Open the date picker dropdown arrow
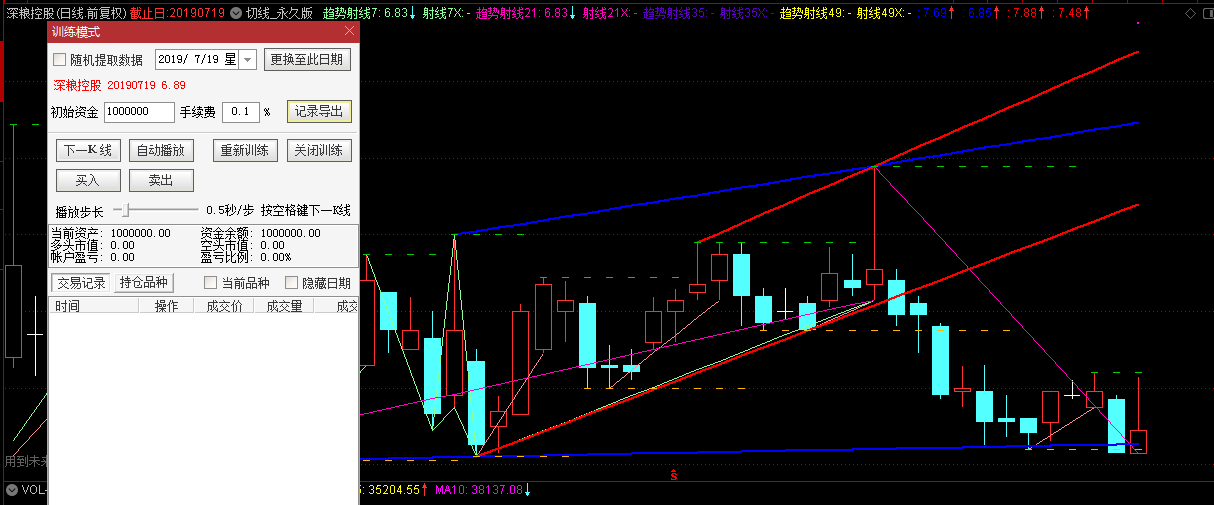The width and height of the screenshot is (1214, 505). [x=248, y=60]
